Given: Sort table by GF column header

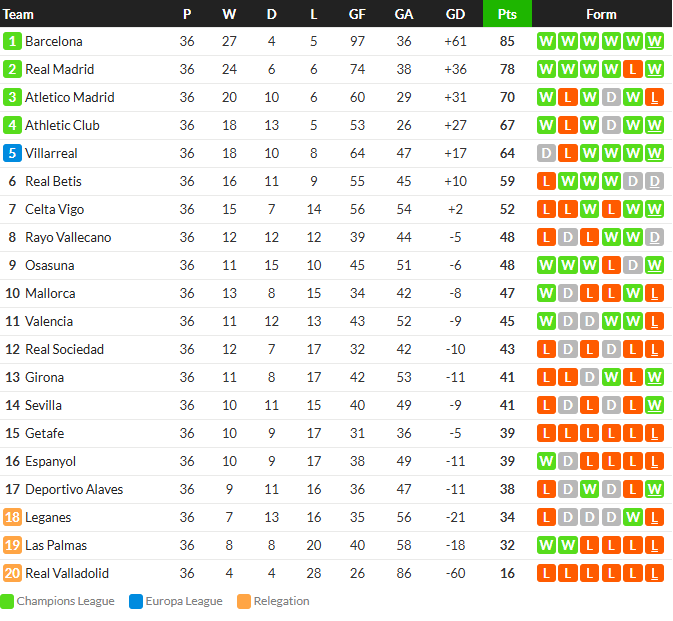Looking at the screenshot, I should (x=357, y=14).
